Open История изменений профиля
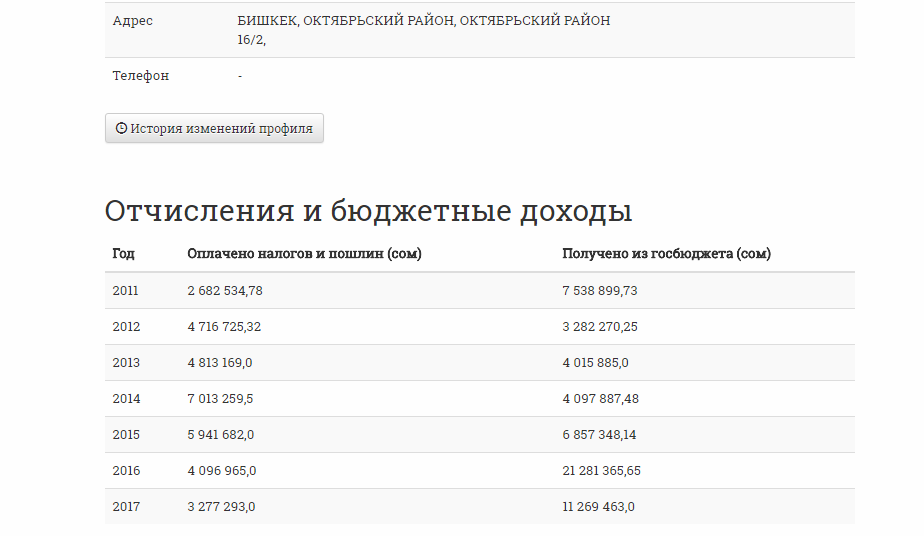 (x=214, y=129)
